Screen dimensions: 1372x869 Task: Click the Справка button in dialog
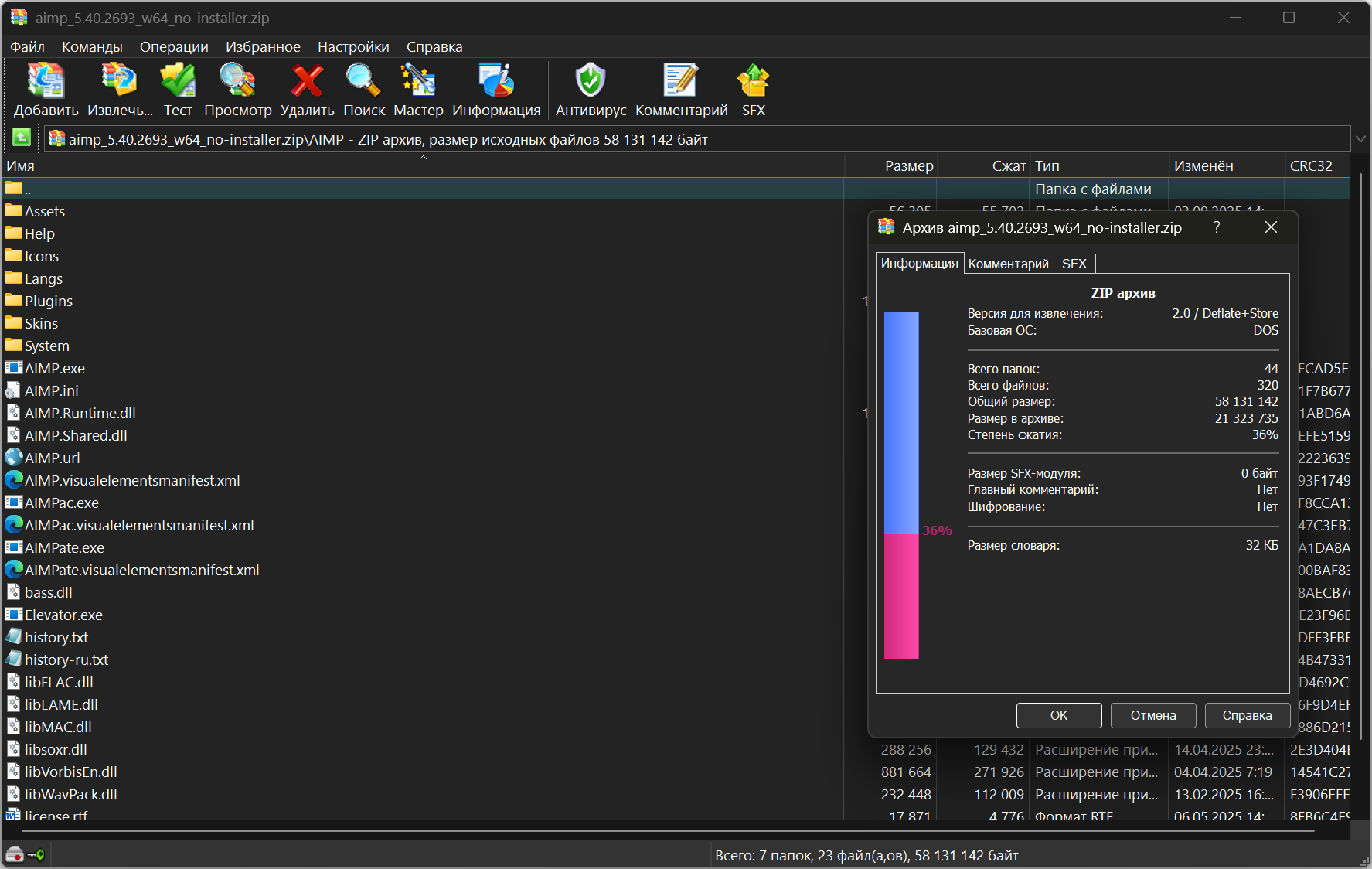pyautogui.click(x=1248, y=715)
